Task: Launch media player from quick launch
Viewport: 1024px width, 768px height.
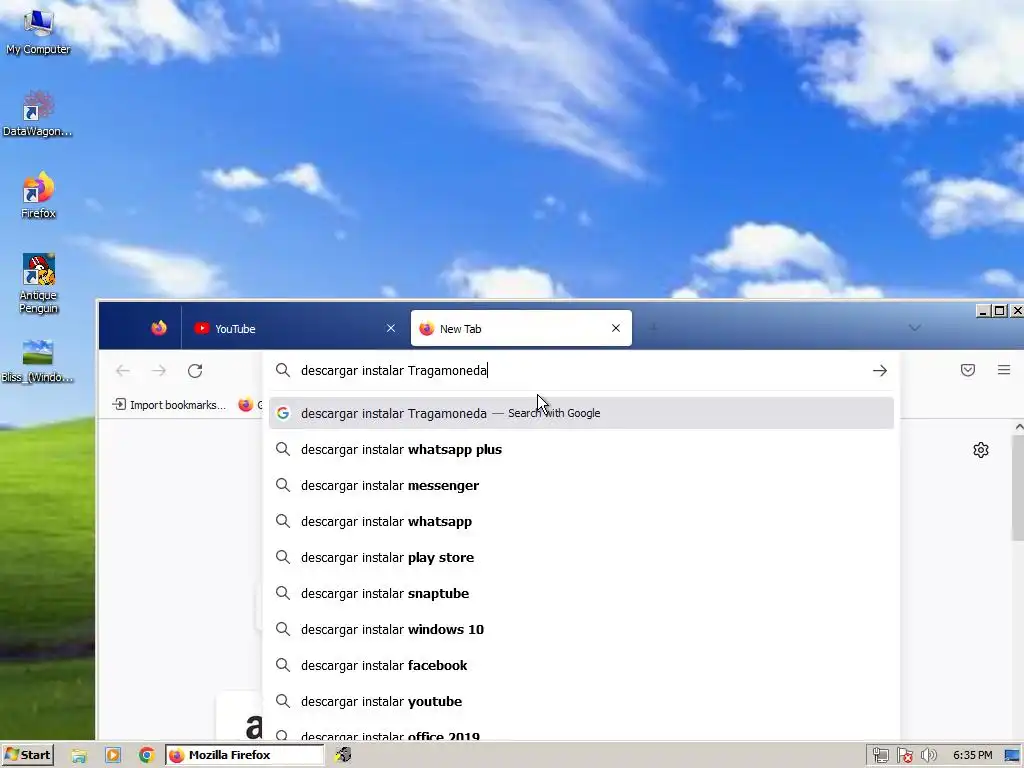Action: (112, 756)
